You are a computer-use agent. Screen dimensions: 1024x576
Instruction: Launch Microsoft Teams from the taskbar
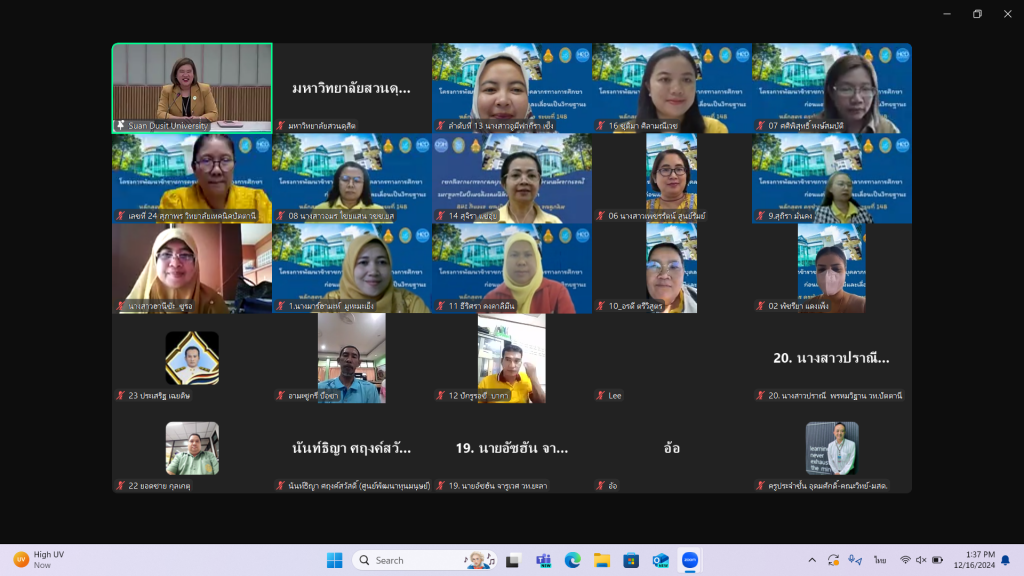pos(543,560)
